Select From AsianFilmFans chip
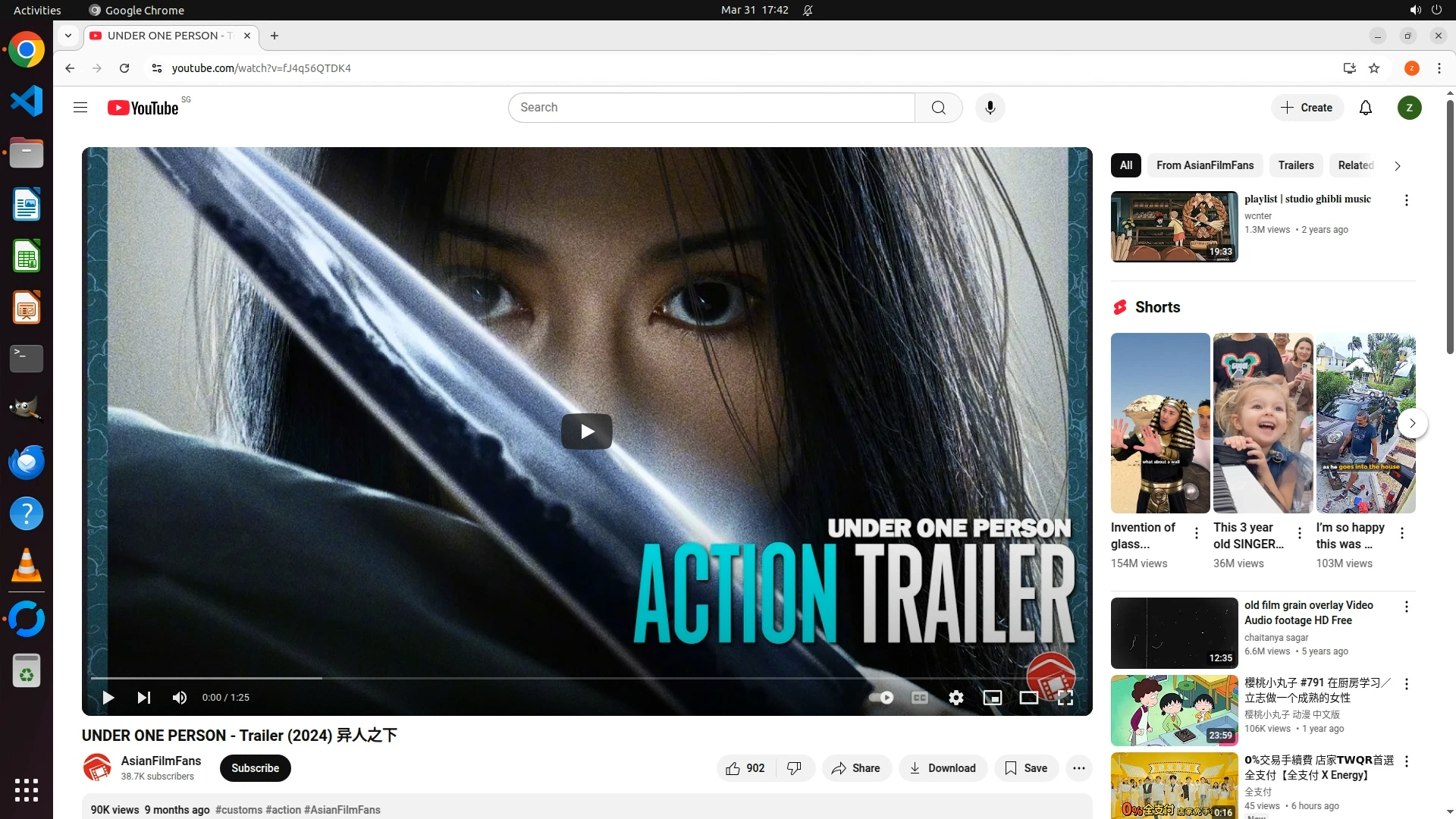The height and width of the screenshot is (819, 1456). (1204, 165)
